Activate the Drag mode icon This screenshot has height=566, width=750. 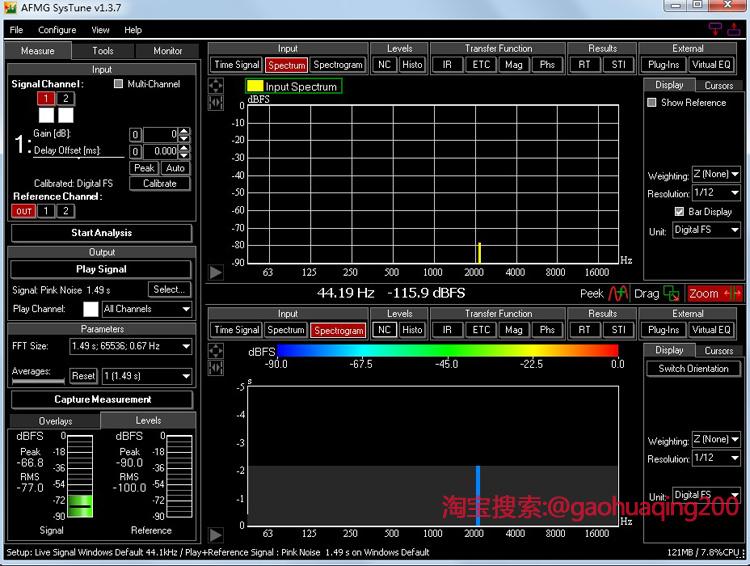[672, 293]
